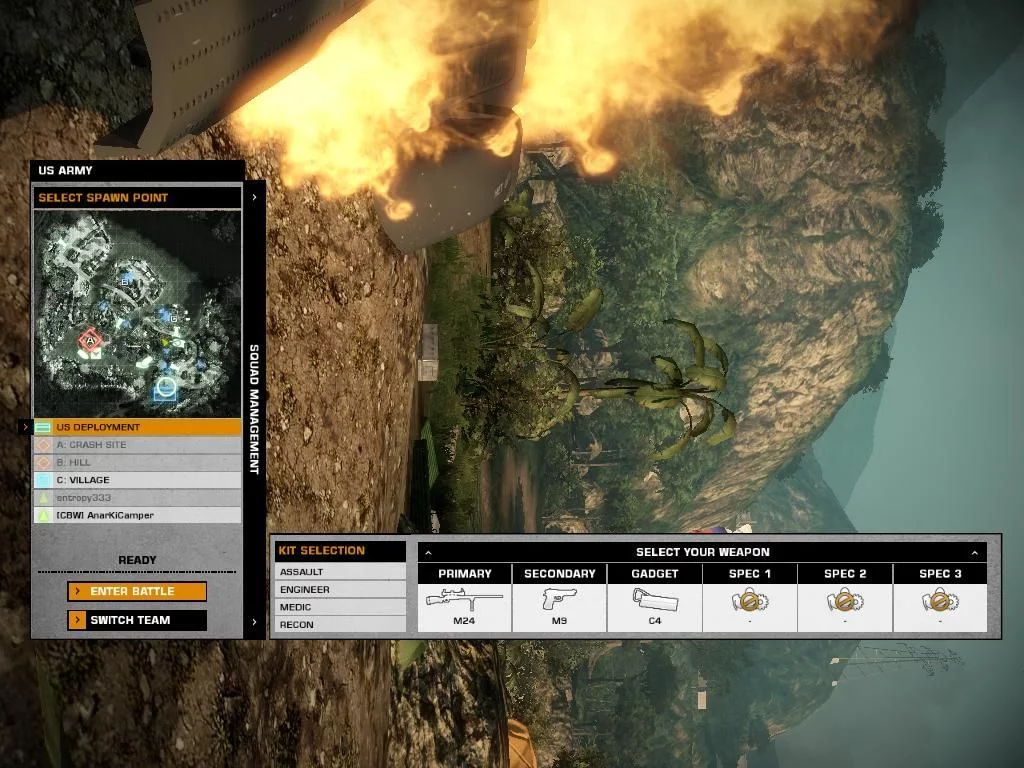This screenshot has width=1024, height=768.
Task: Click the US Army team label
Action: click(x=65, y=170)
